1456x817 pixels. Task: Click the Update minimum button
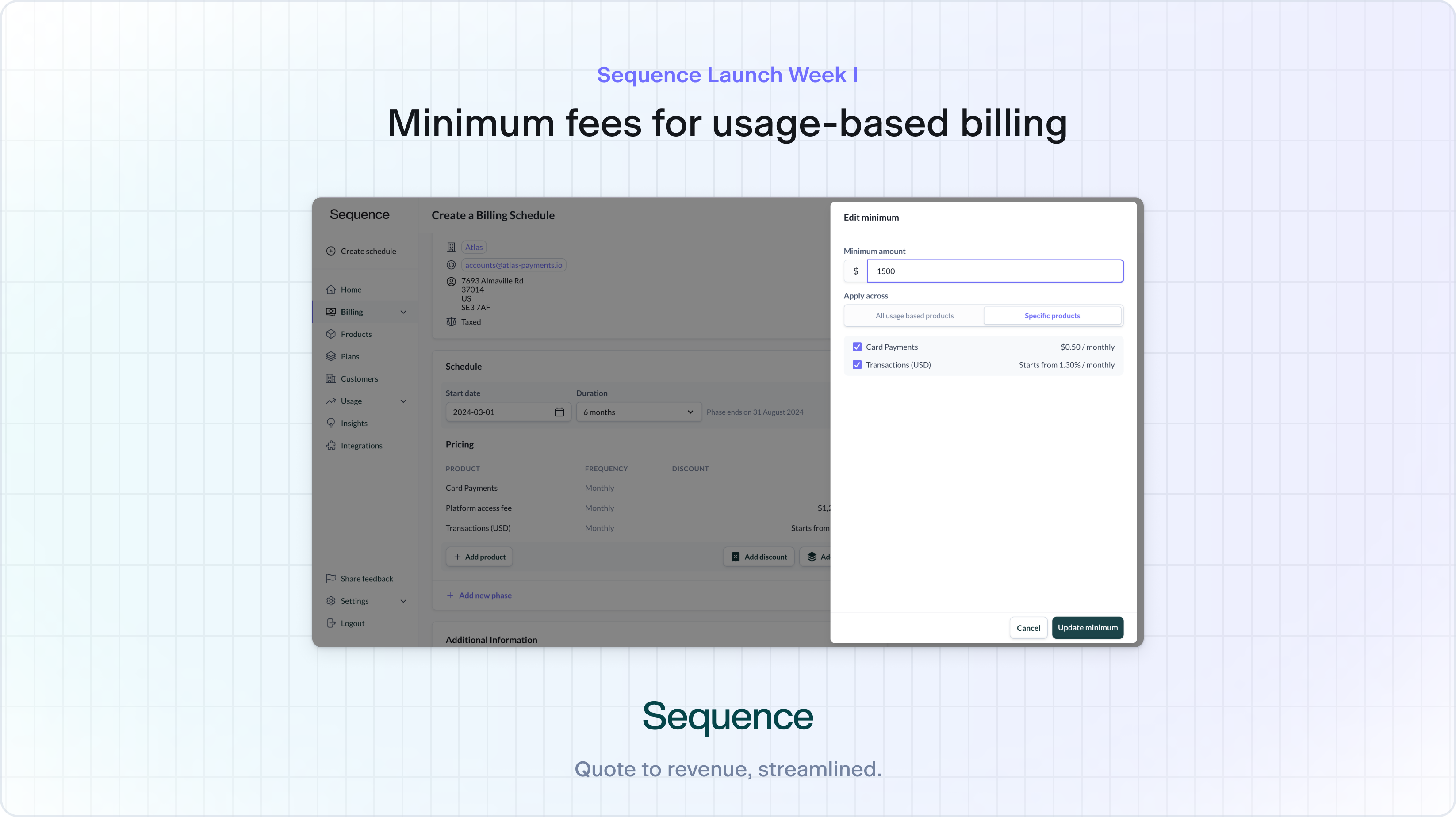(x=1087, y=627)
